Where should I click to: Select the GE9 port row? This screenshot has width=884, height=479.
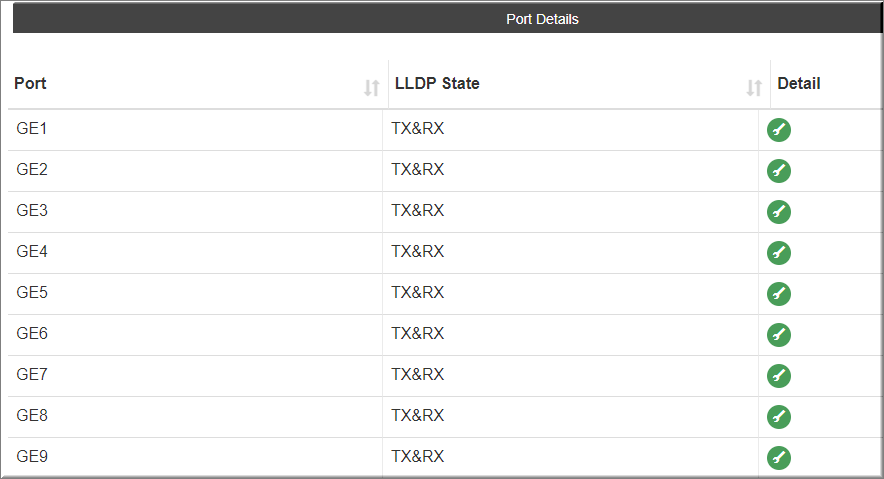445,458
